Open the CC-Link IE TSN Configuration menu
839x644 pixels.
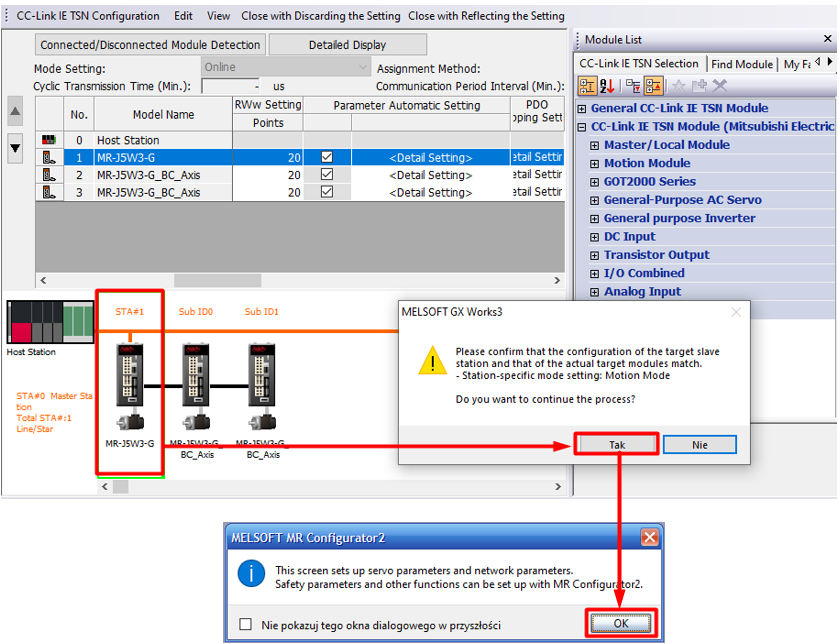(x=88, y=16)
